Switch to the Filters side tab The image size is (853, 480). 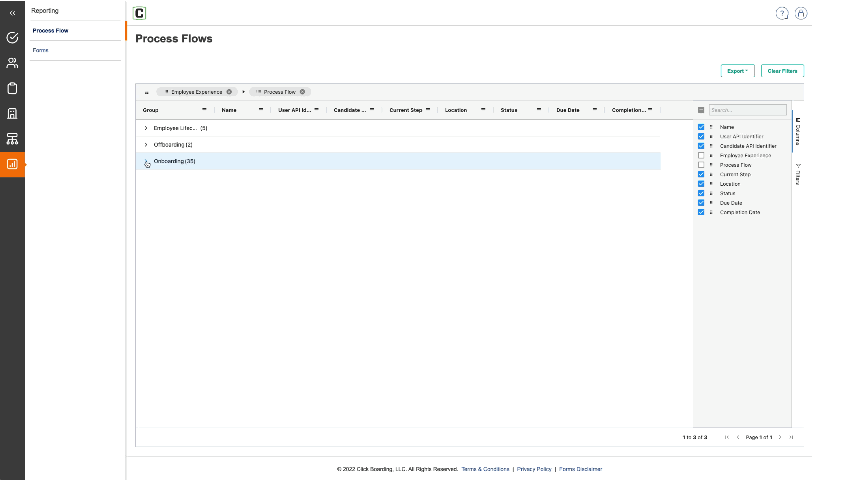[x=798, y=174]
